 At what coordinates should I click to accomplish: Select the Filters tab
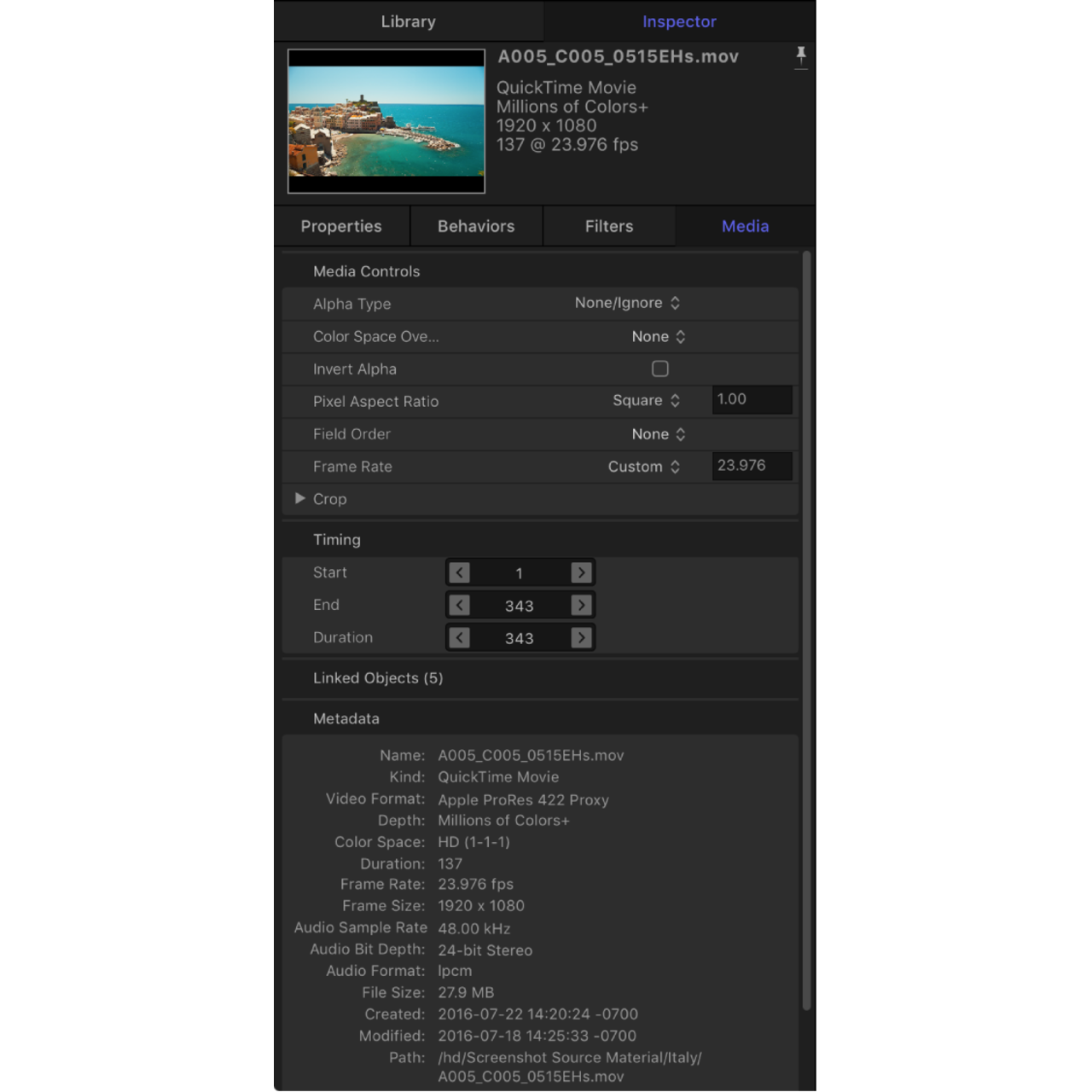click(608, 226)
